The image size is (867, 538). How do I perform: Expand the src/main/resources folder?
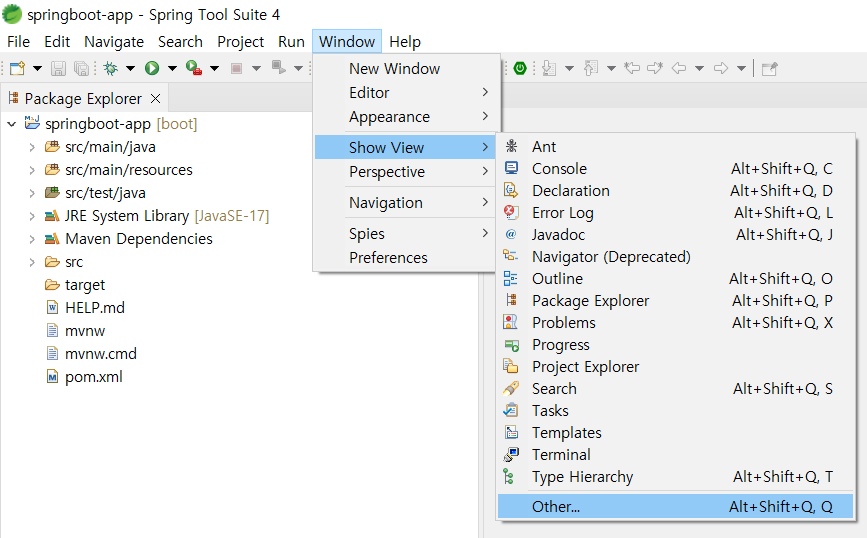tap(32, 170)
